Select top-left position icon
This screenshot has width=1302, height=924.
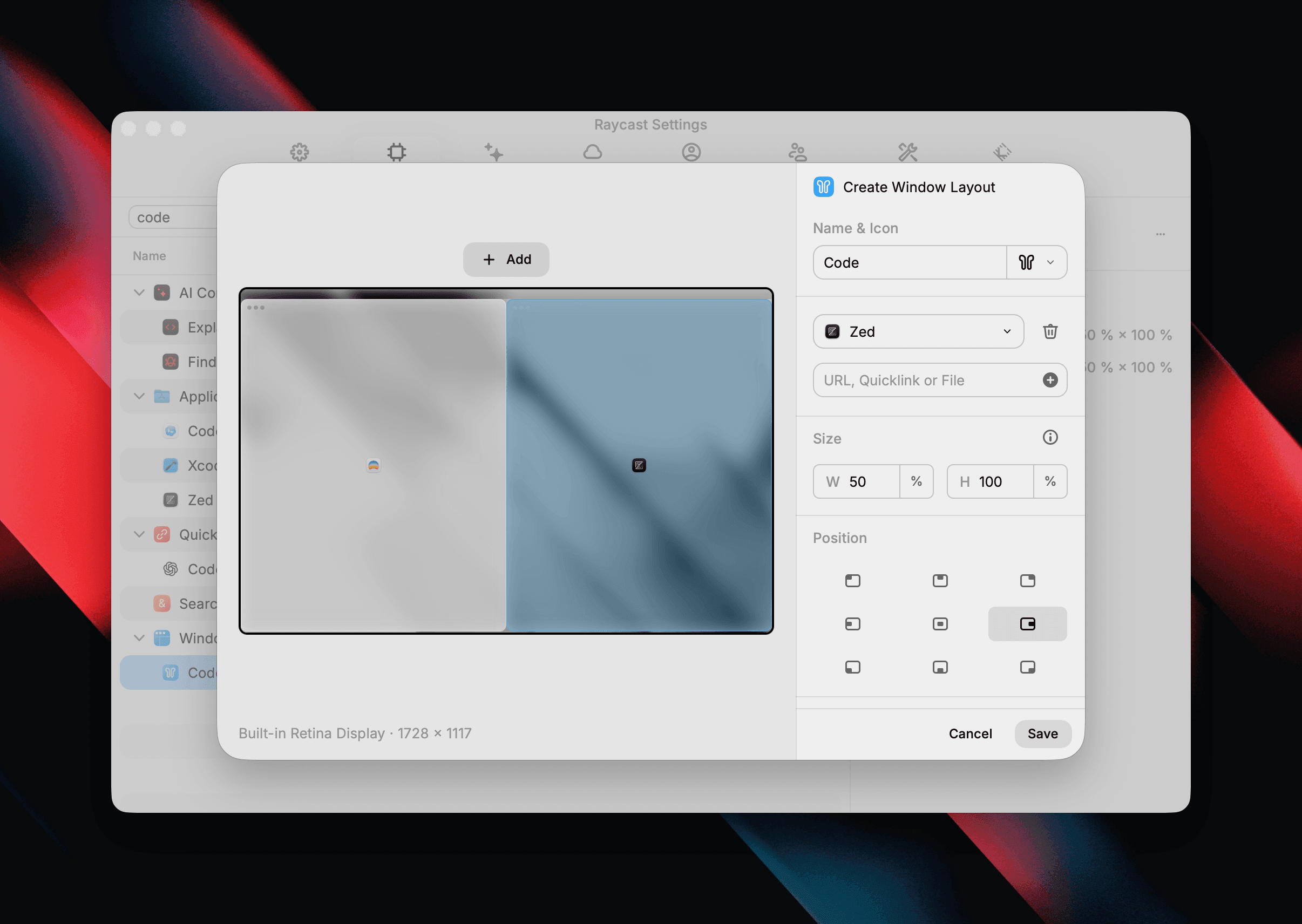tap(852, 581)
